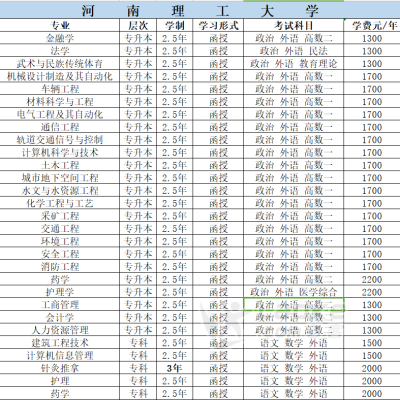Click the 1300 fee in 金融学 row
Viewport: 400px width, 400px height.
[x=372, y=38]
